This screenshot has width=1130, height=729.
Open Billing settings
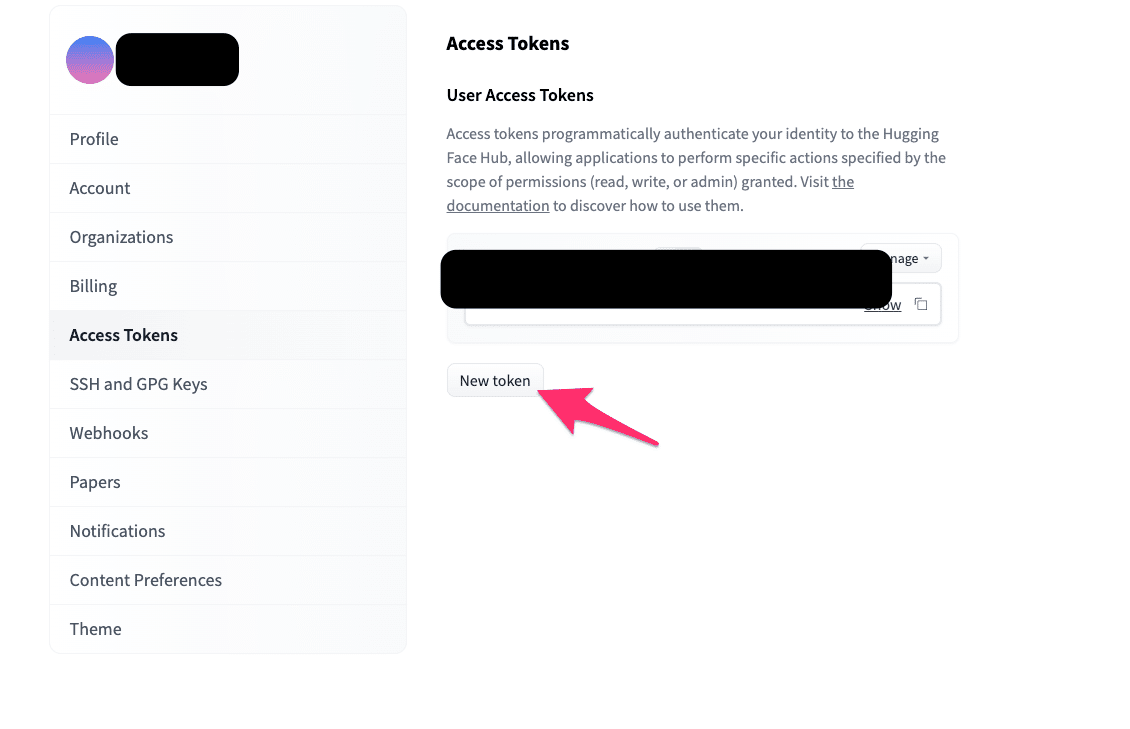pyautogui.click(x=228, y=286)
